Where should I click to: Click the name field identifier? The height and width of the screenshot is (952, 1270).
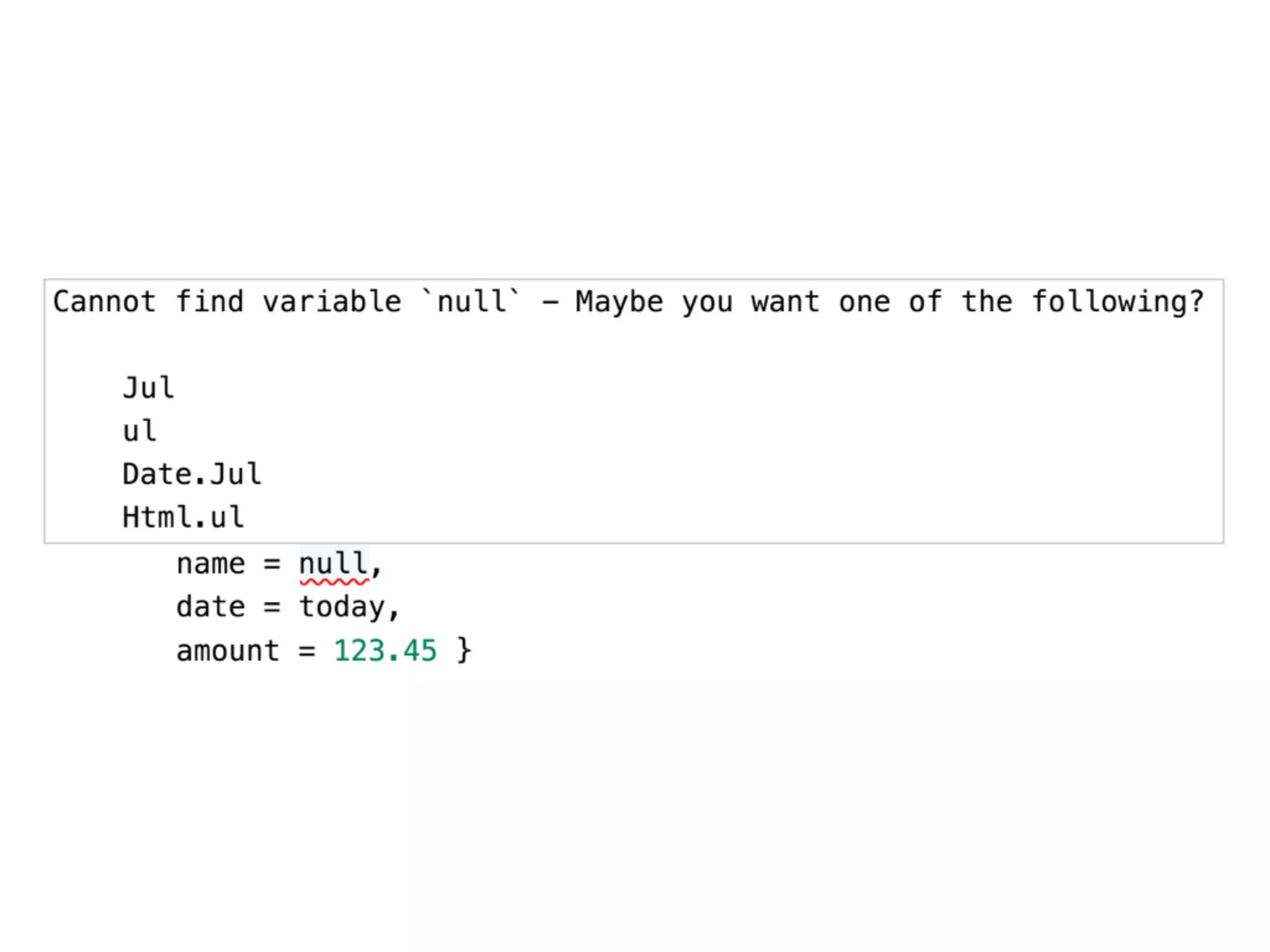pyautogui.click(x=211, y=565)
